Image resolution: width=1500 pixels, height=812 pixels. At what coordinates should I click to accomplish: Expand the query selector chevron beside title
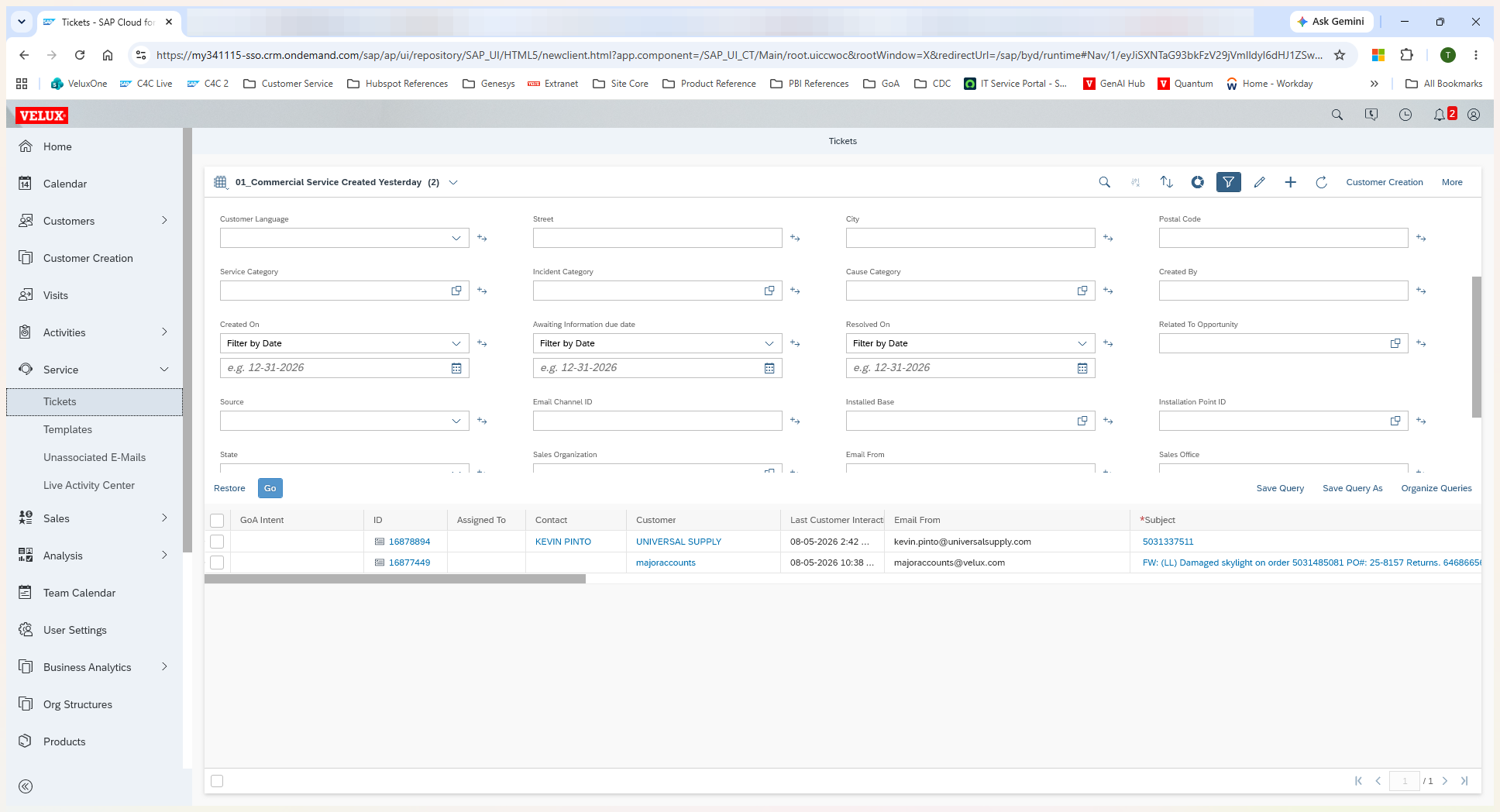453,182
